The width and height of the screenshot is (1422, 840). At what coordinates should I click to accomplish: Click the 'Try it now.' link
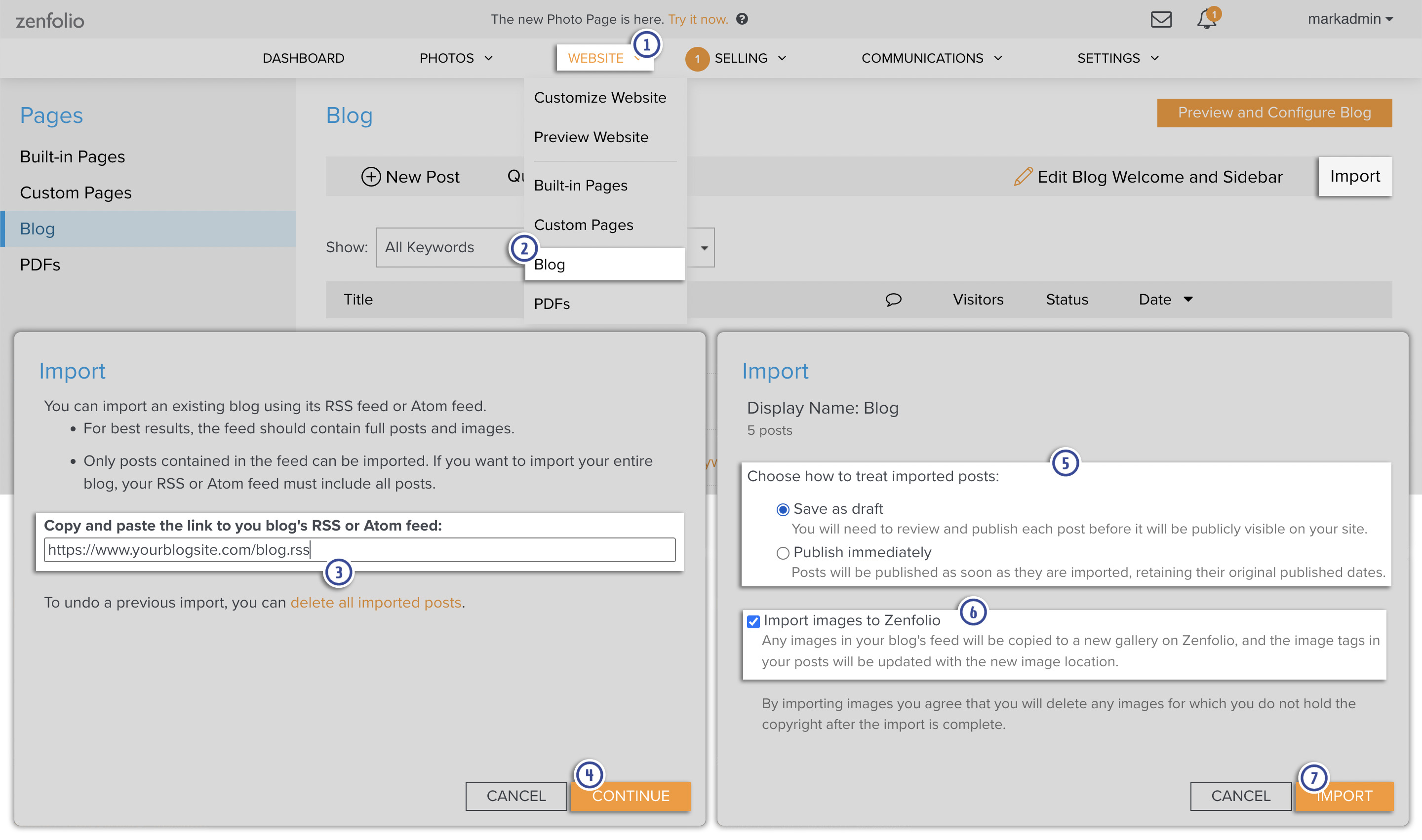pos(698,19)
